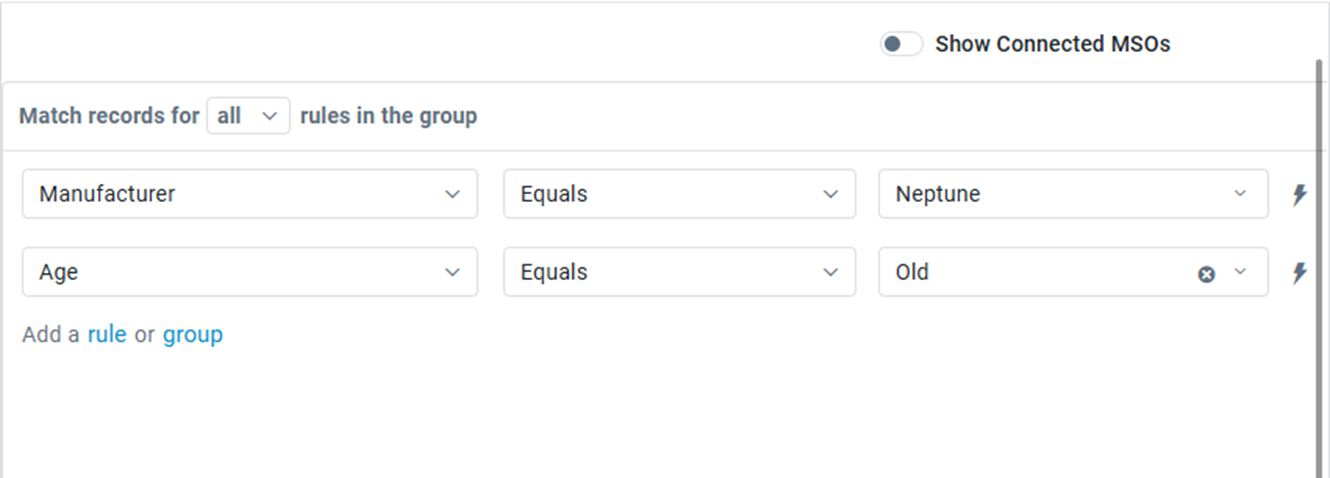
Task: Click the Neptune value field text
Action: tap(938, 194)
